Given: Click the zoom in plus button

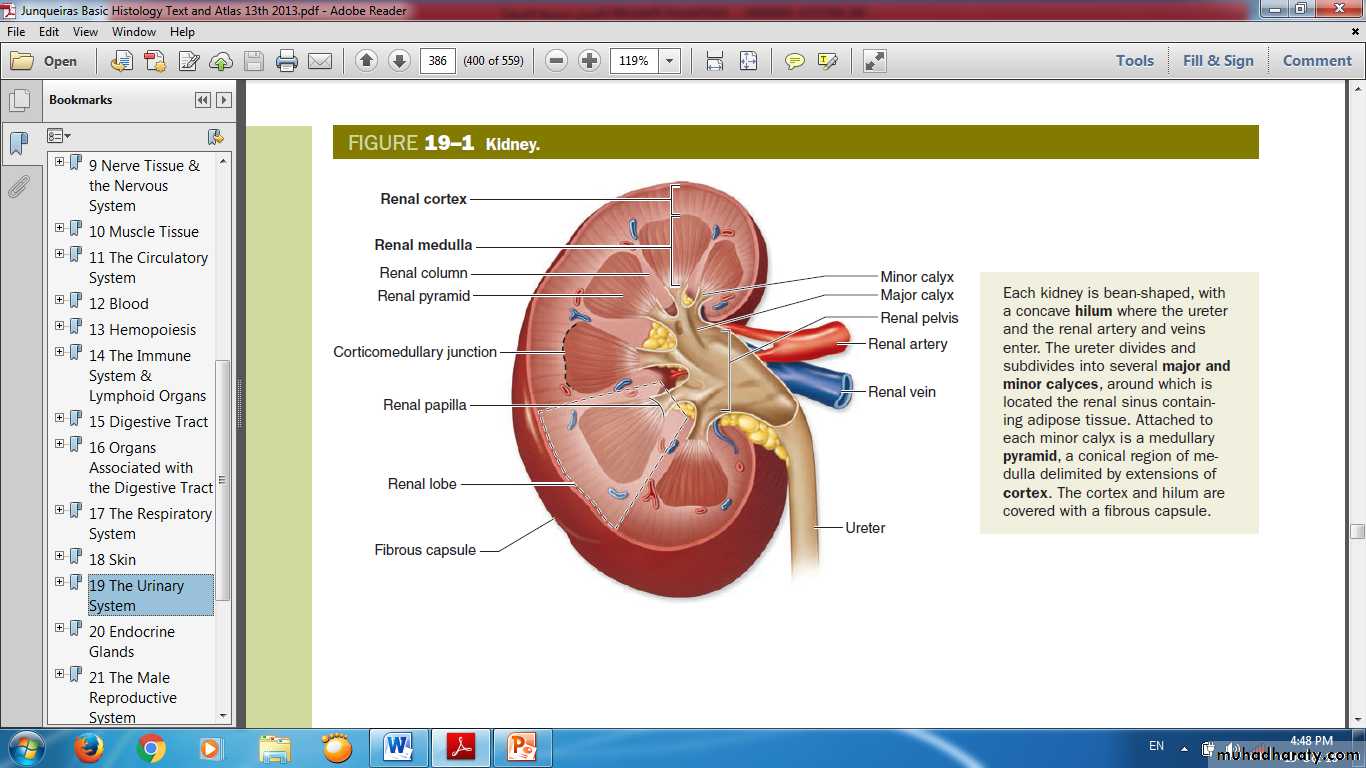Looking at the screenshot, I should click(x=590, y=61).
